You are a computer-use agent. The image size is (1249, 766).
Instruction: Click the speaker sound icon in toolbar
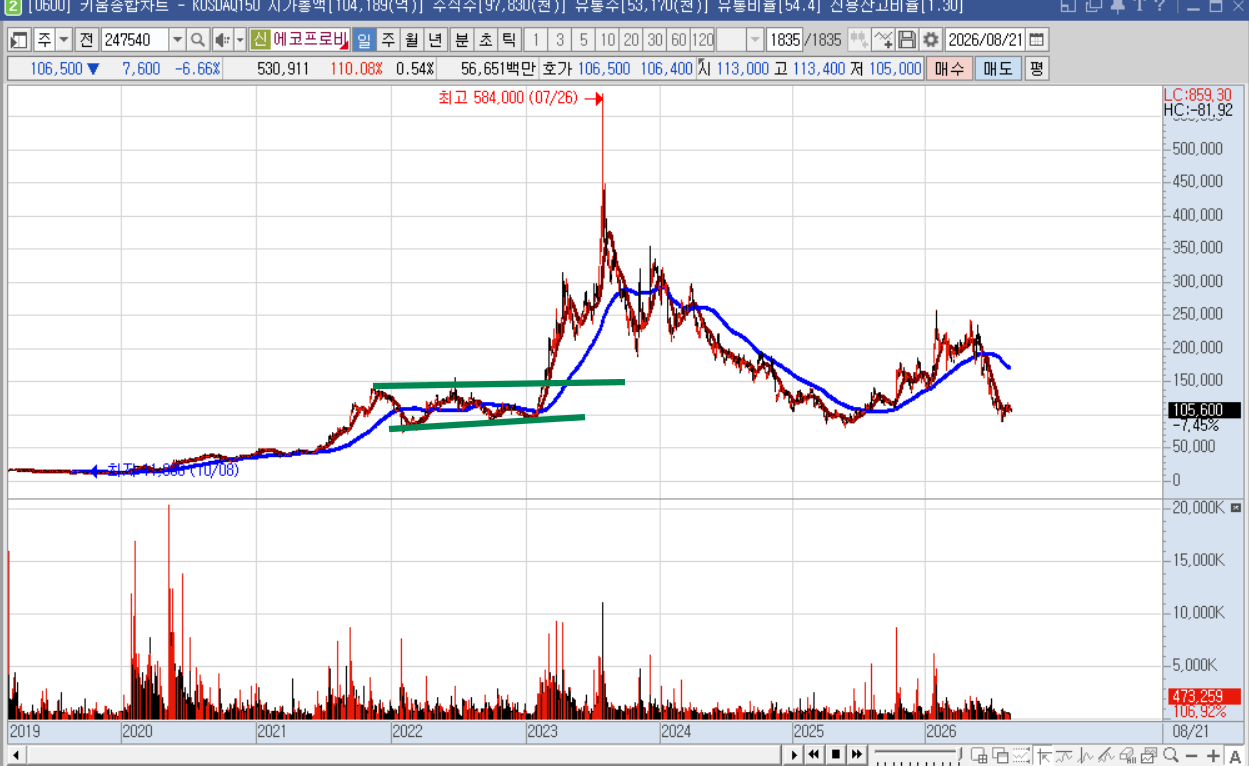(222, 40)
